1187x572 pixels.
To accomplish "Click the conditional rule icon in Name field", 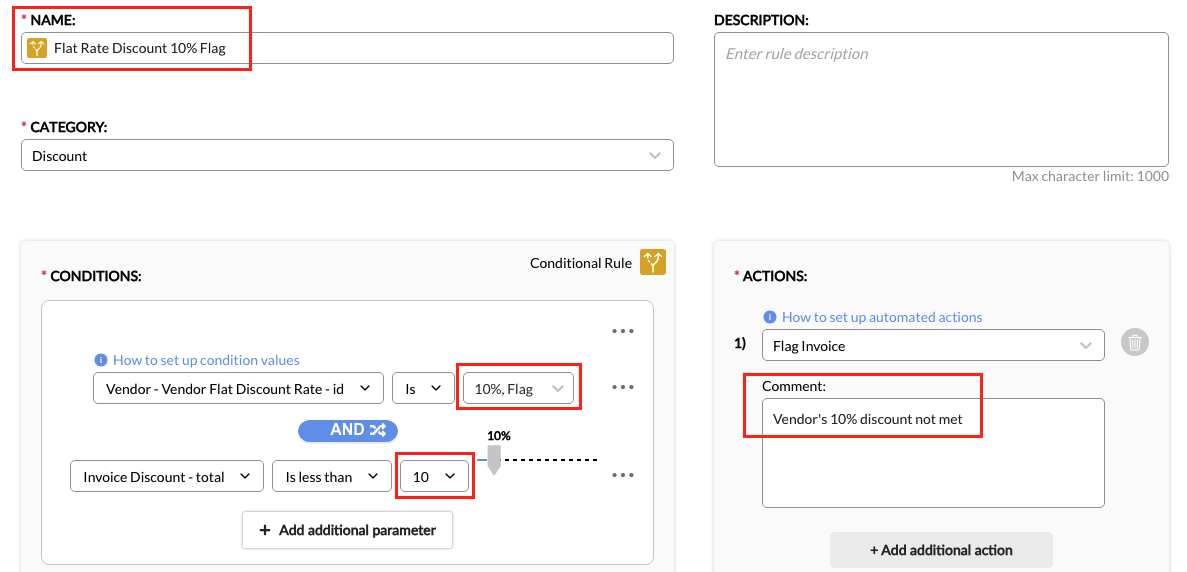I will point(37,48).
